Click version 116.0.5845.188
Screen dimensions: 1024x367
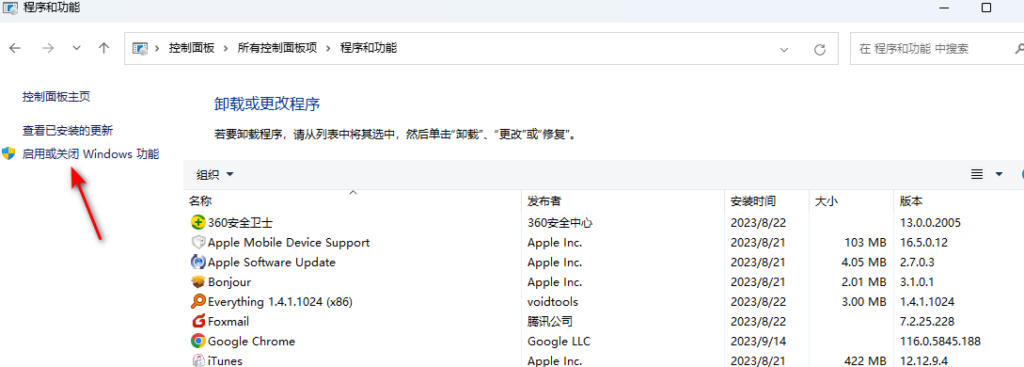[x=939, y=341]
